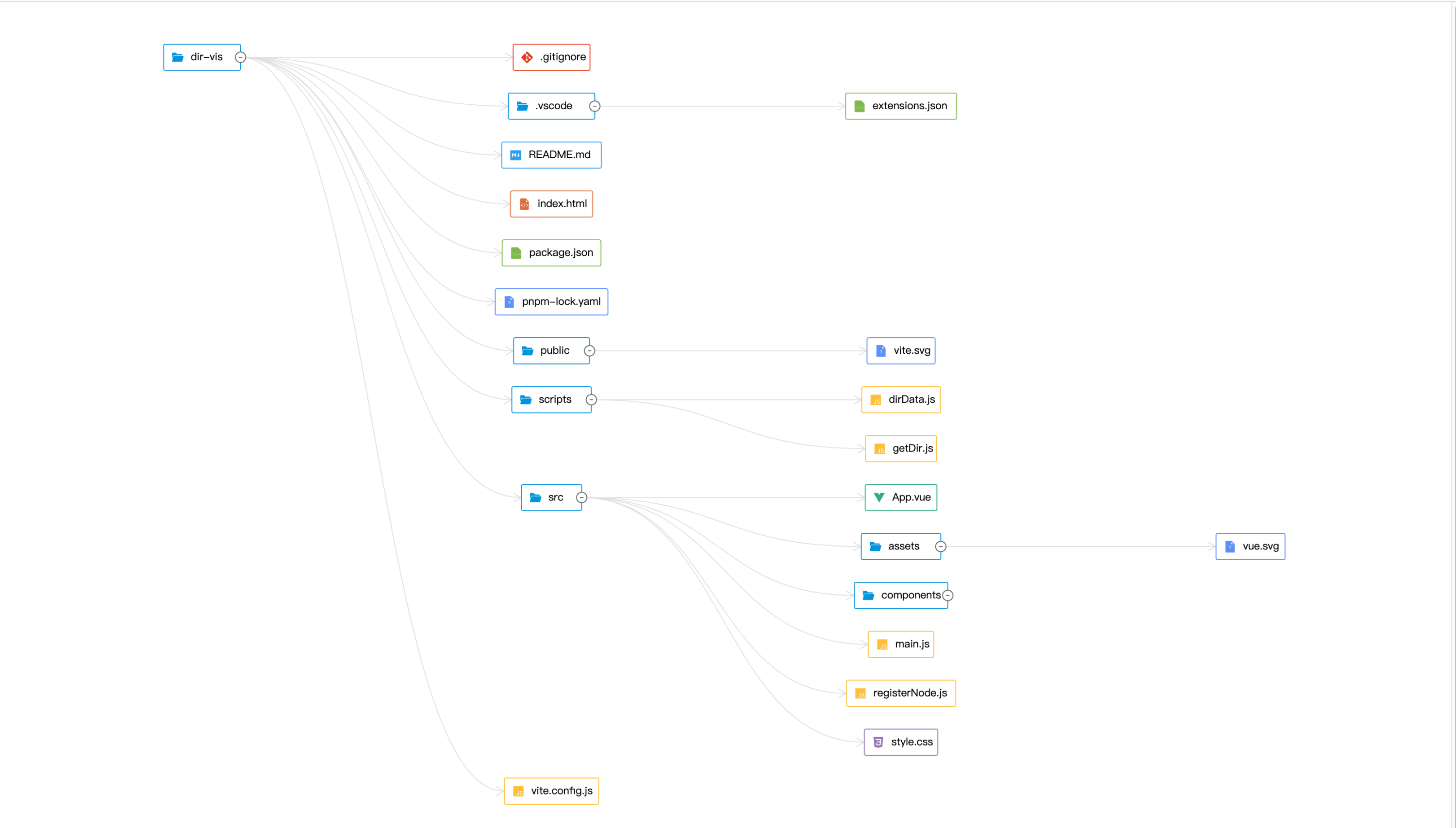Image resolution: width=1456 pixels, height=828 pixels.
Task: Click the Vue logo icon on App.vue
Action: click(x=879, y=497)
